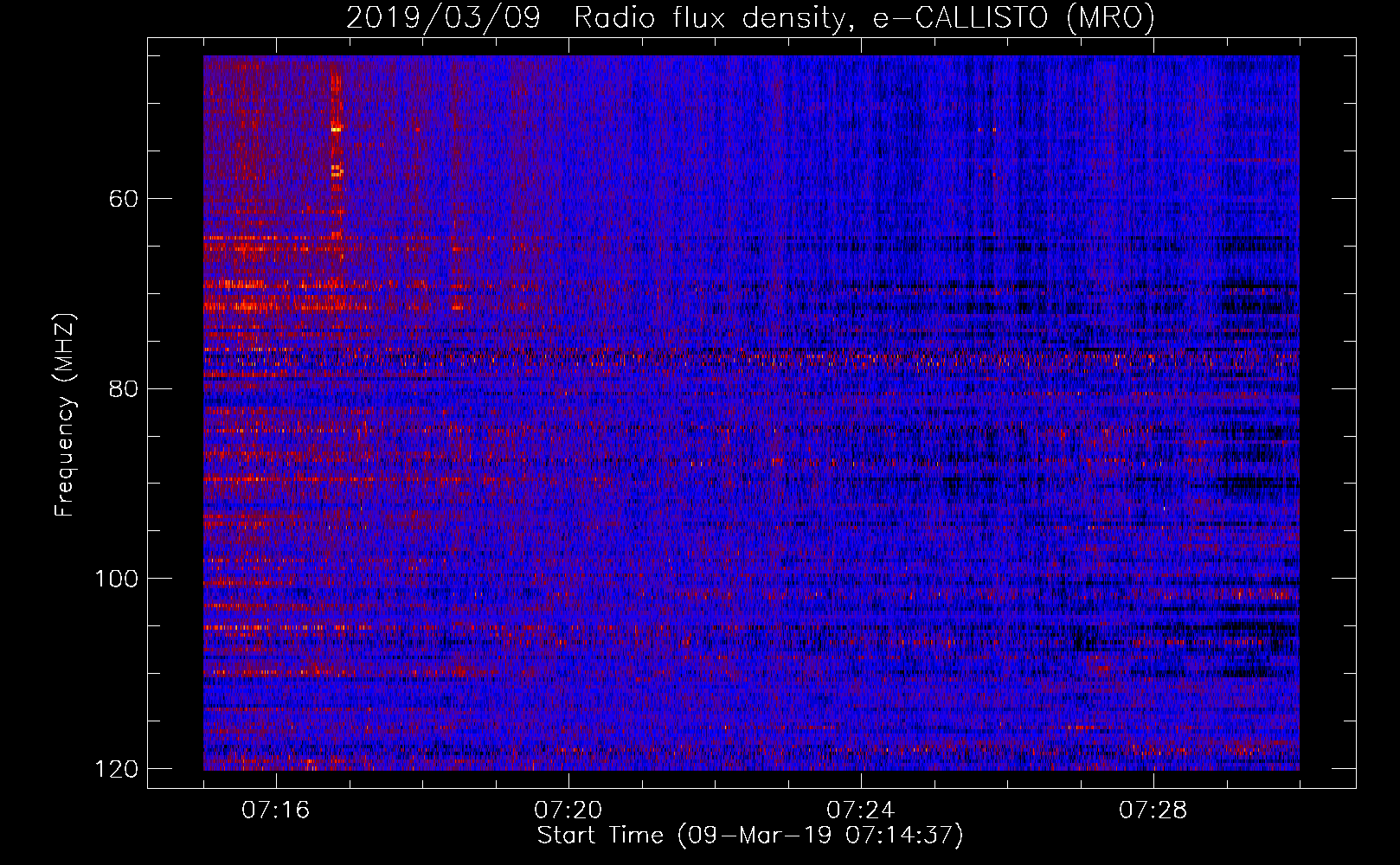The width and height of the screenshot is (1400, 865).
Task: Click the 100 MHz frequency tick label
Action: tap(116, 579)
